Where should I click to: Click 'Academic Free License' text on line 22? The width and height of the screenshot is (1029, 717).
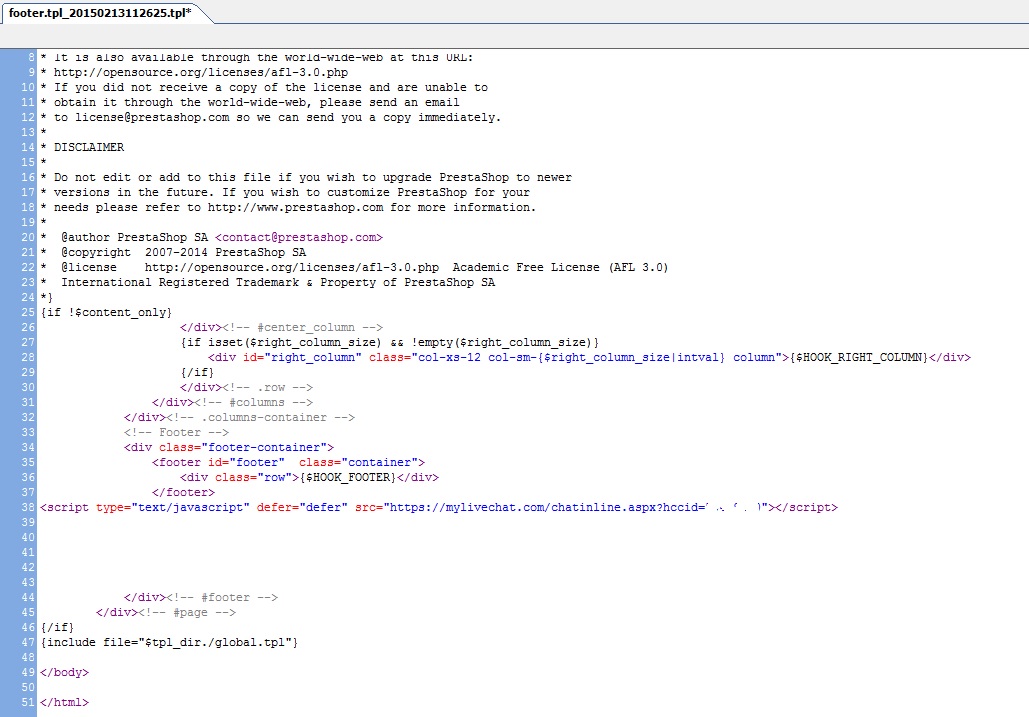click(526, 267)
